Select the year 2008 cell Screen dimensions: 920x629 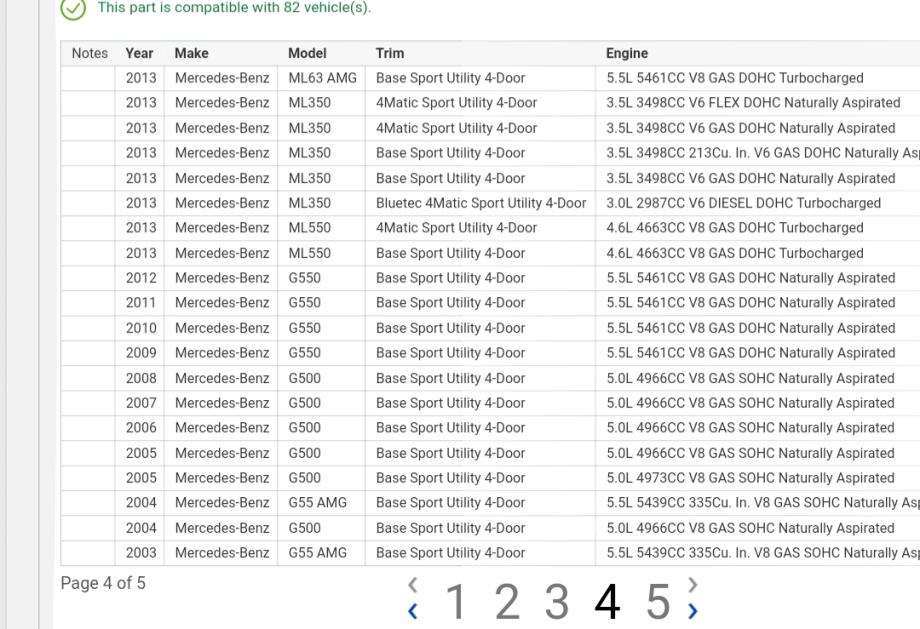141,378
